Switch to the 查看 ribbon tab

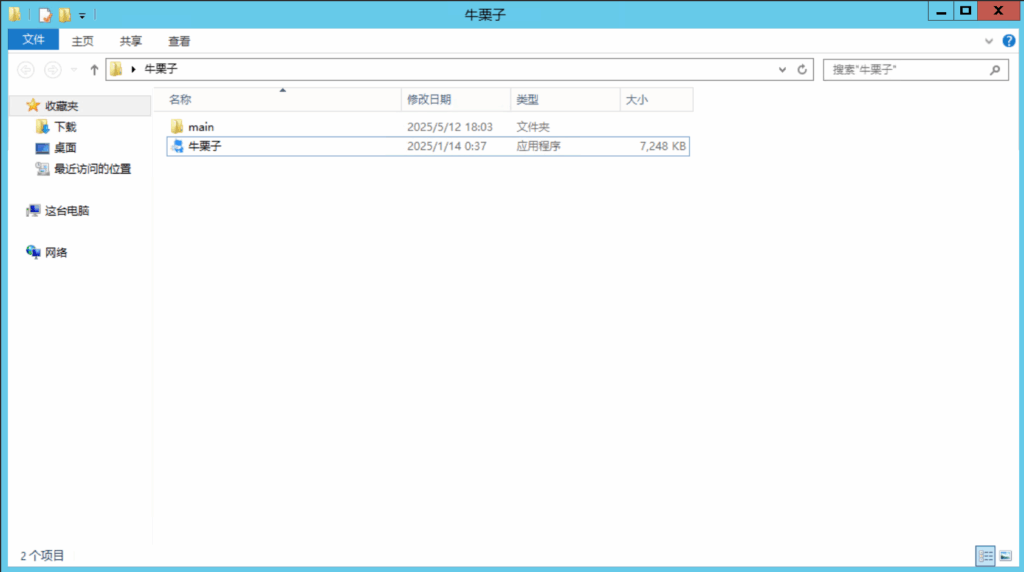pyautogui.click(x=179, y=41)
